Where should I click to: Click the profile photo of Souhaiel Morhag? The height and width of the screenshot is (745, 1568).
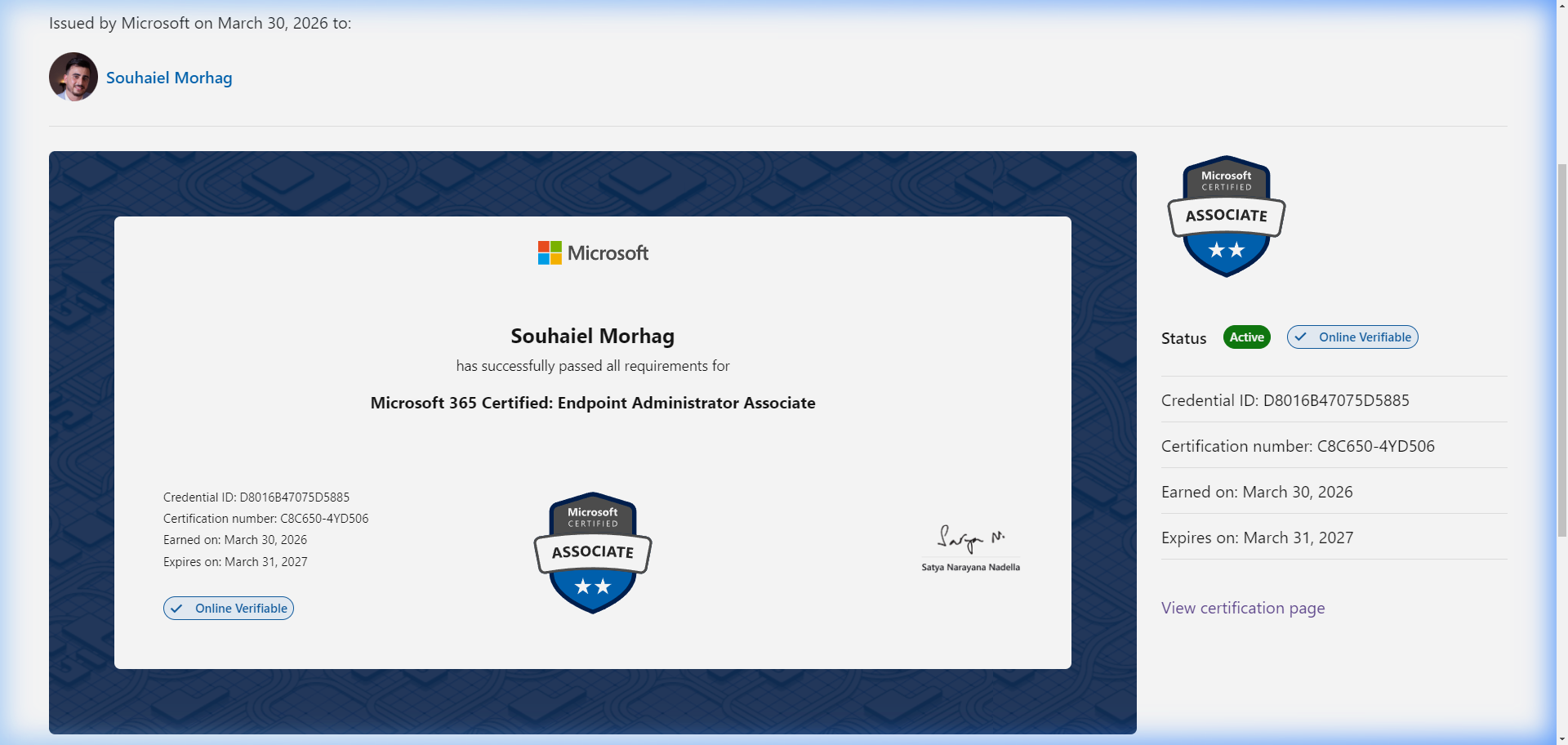[73, 77]
